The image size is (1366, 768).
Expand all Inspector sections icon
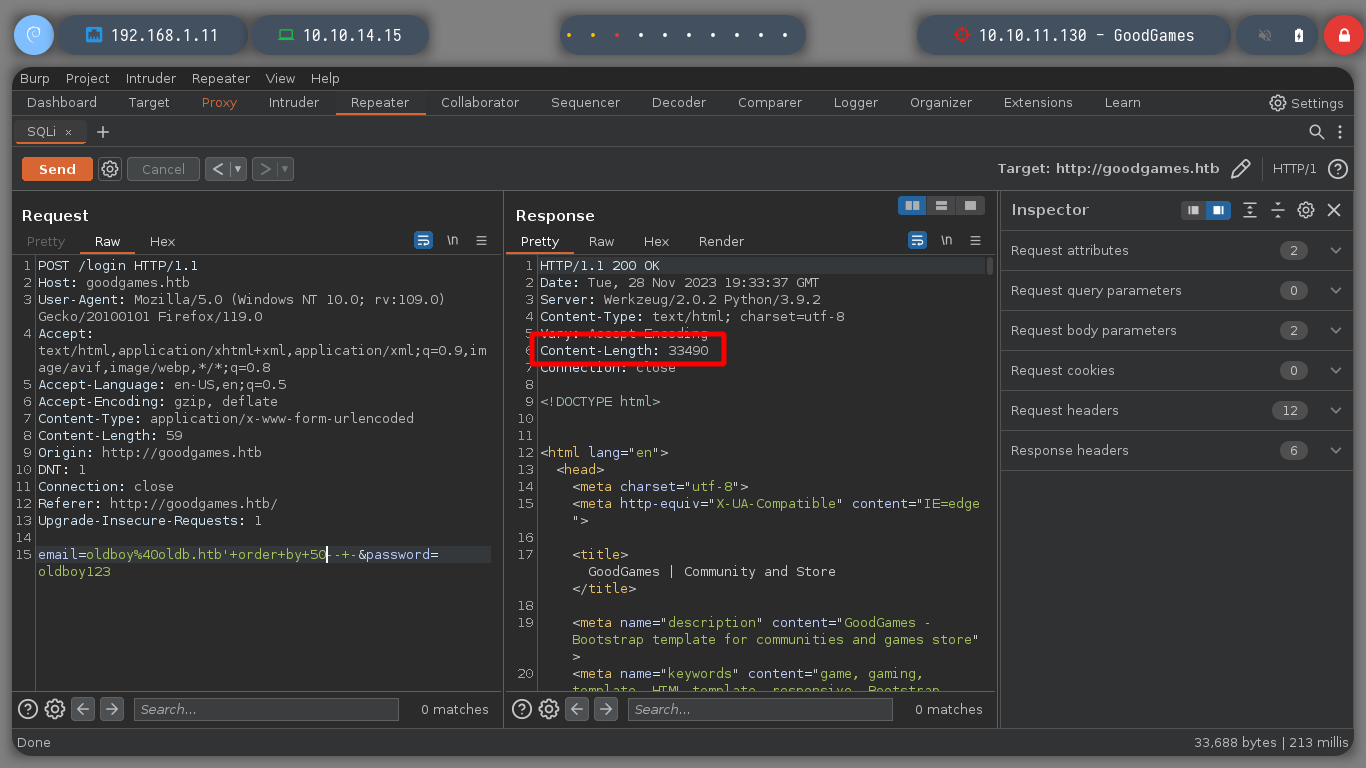pyautogui.click(x=1250, y=210)
